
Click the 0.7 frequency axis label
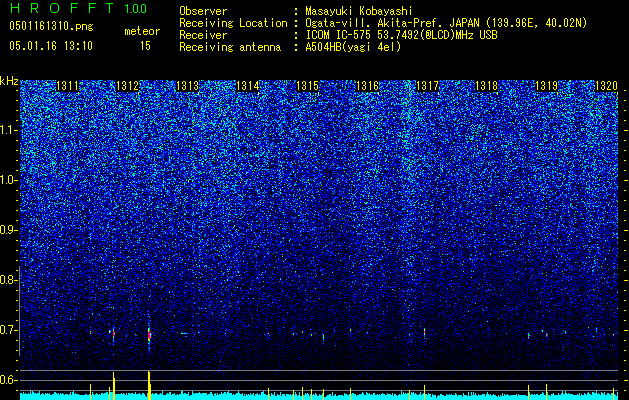8,330
